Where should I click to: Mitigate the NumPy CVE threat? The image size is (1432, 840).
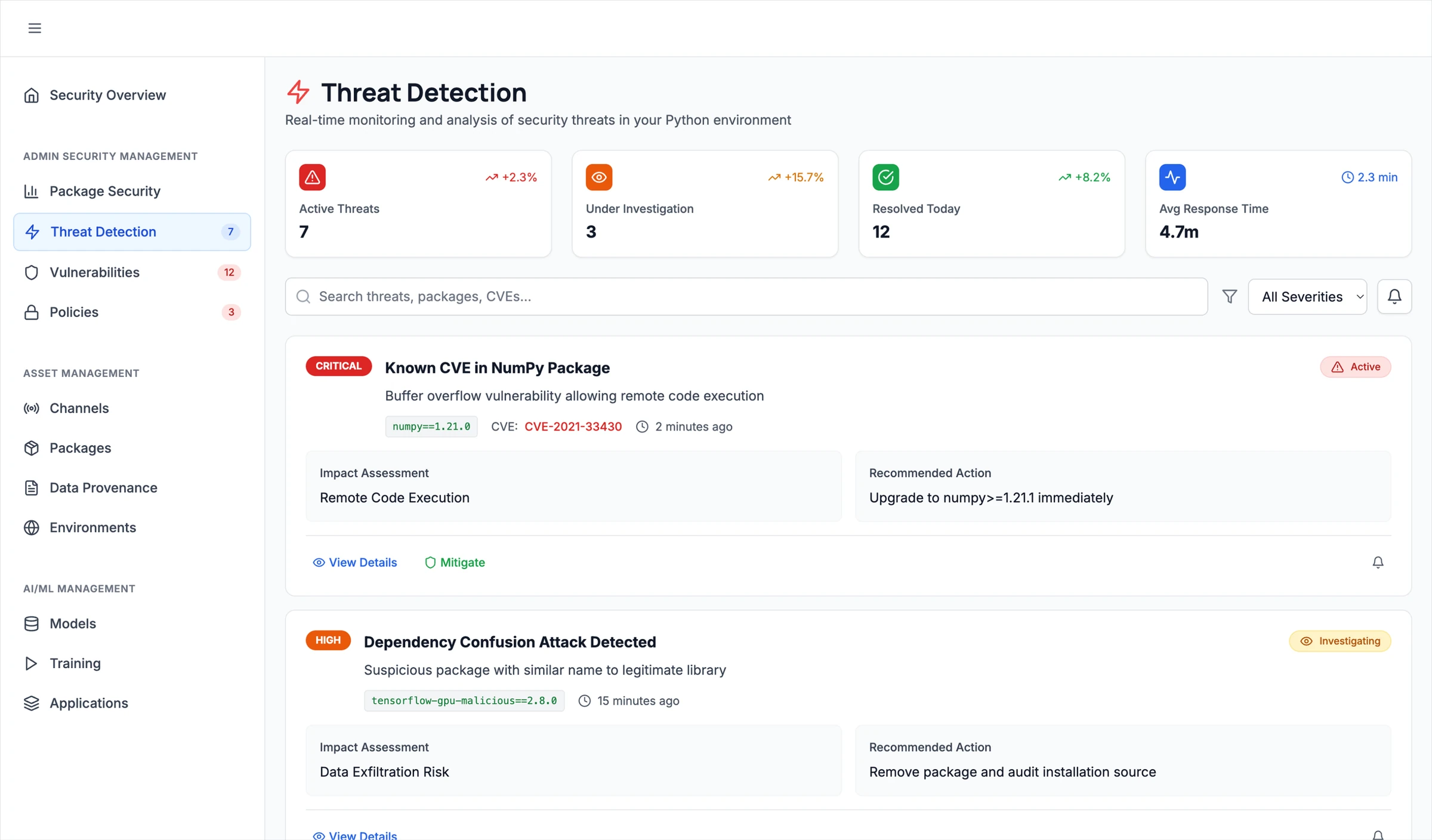click(x=455, y=563)
